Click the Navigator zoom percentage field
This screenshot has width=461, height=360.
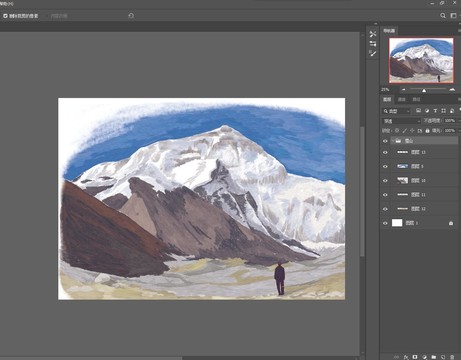coord(386,90)
